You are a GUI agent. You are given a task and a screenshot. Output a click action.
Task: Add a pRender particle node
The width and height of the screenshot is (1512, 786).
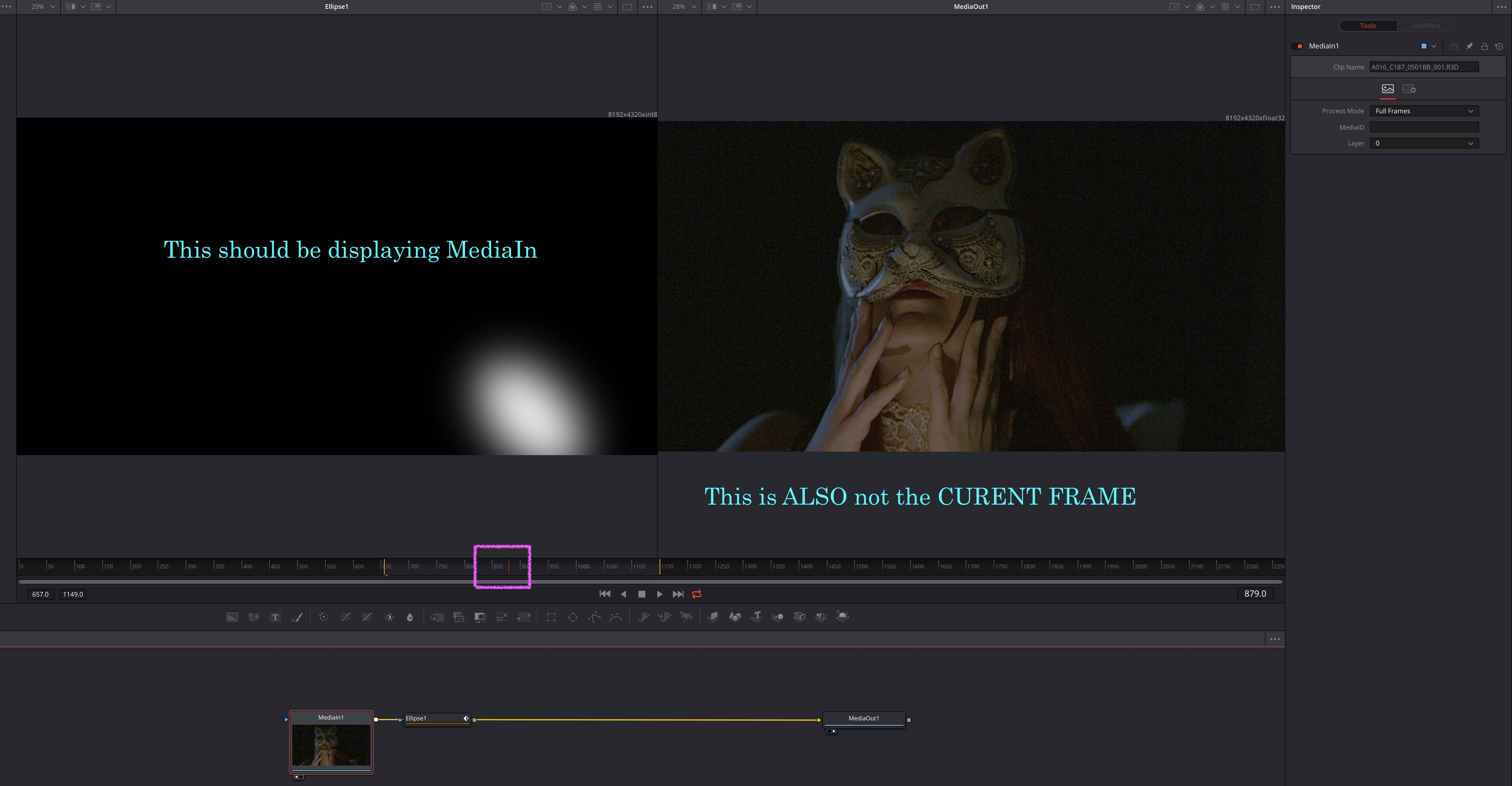686,617
